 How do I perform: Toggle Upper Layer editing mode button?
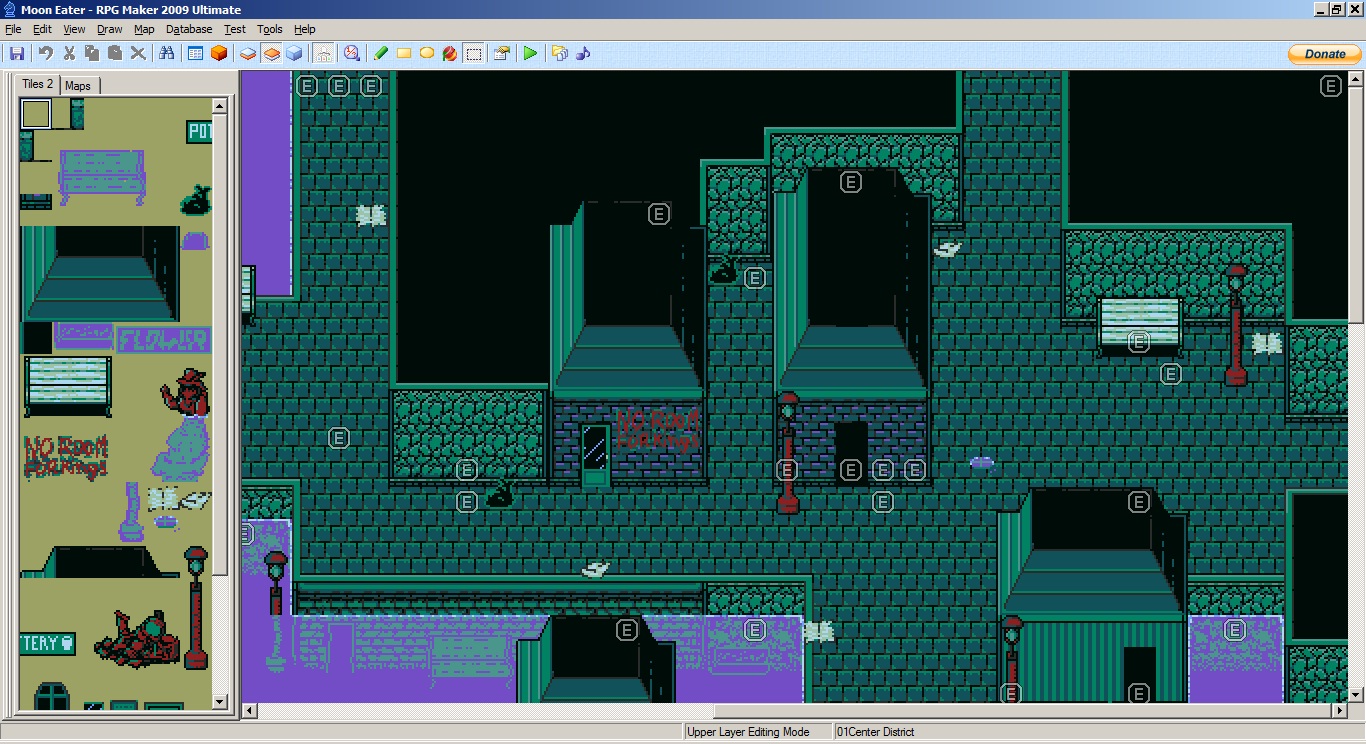[271, 53]
